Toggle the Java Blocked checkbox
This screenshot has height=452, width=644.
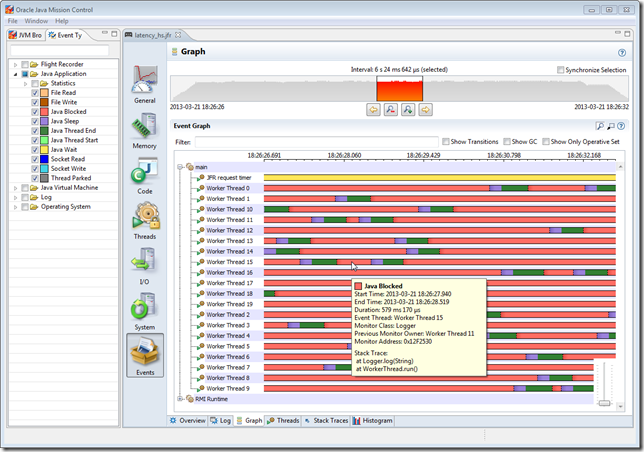click(x=35, y=112)
